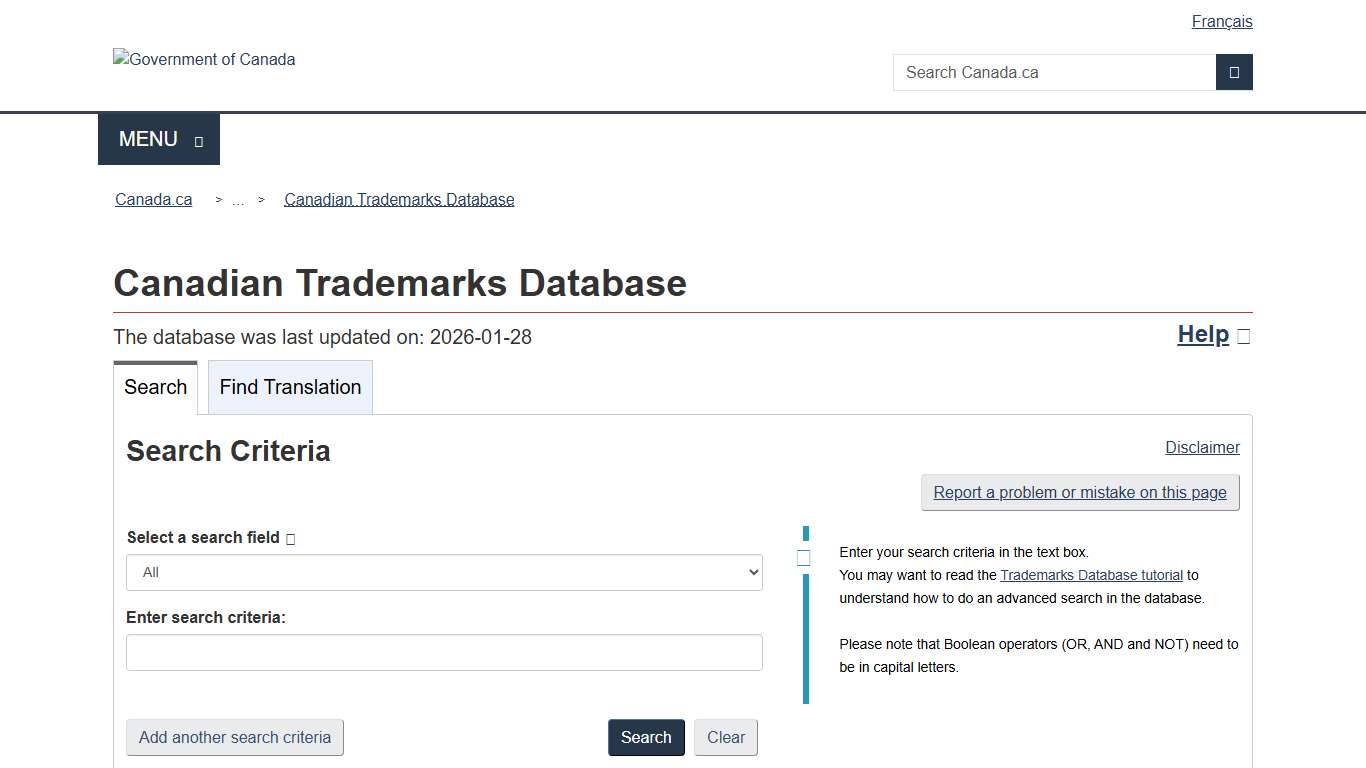
Task: Open the help tooltip beside "Select a search field"
Action: click(289, 538)
